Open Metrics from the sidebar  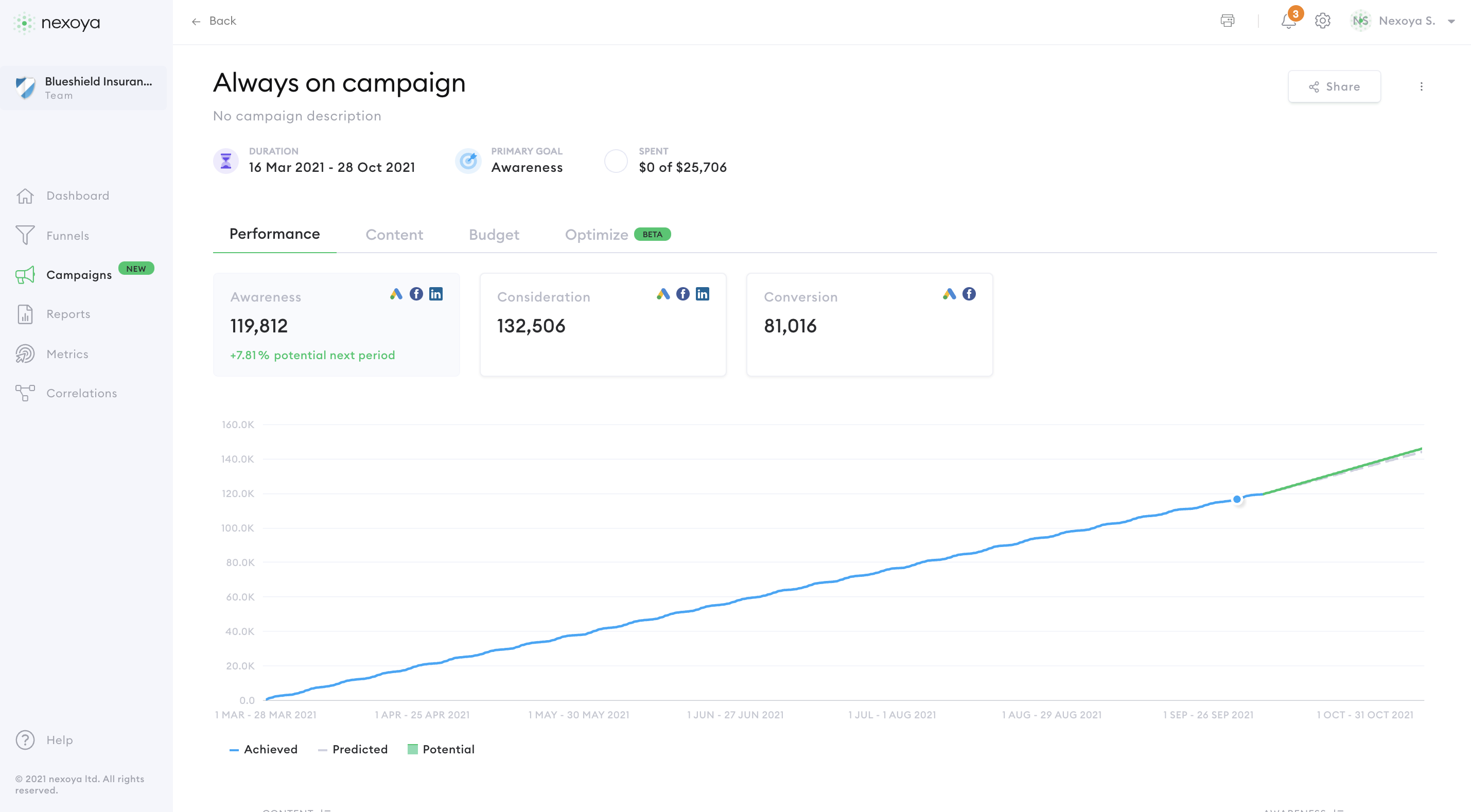pyautogui.click(x=67, y=354)
